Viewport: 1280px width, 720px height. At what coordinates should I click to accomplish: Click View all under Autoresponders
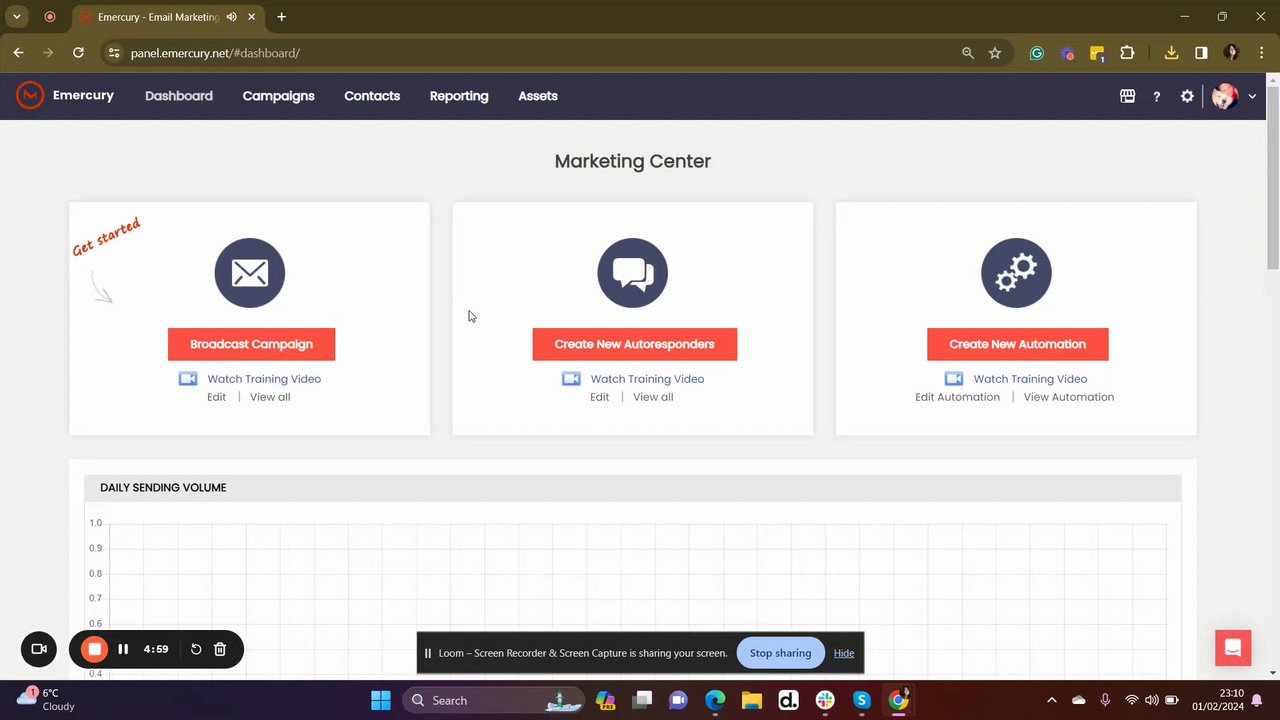click(653, 397)
